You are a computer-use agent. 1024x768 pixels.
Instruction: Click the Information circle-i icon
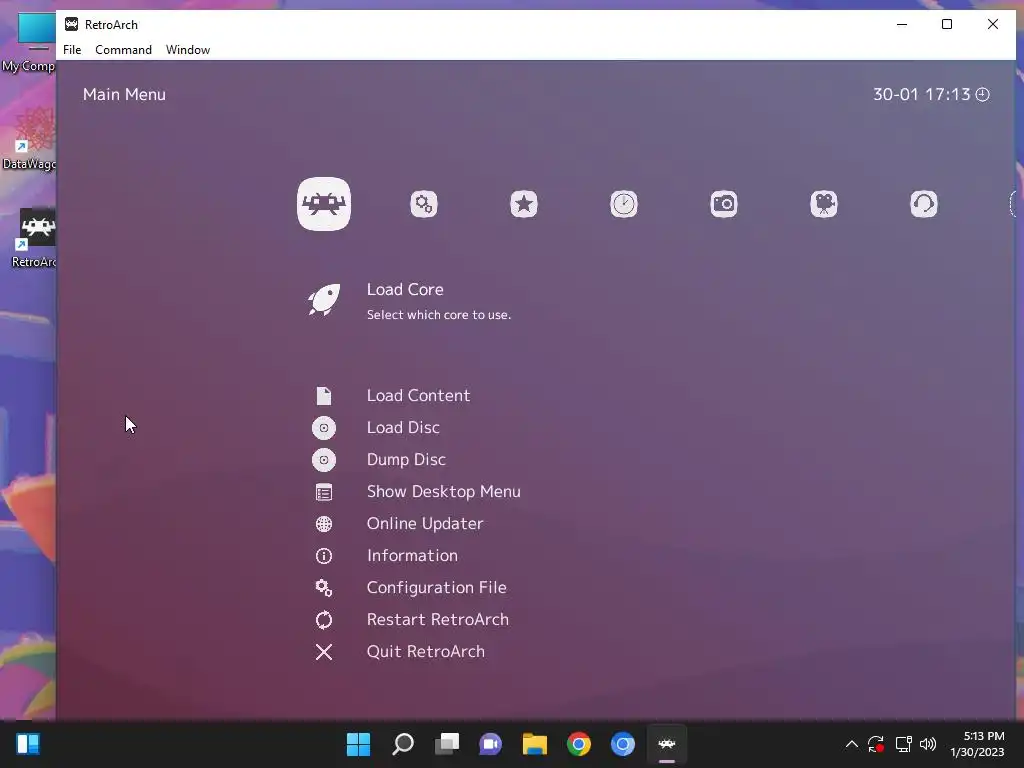pos(324,556)
